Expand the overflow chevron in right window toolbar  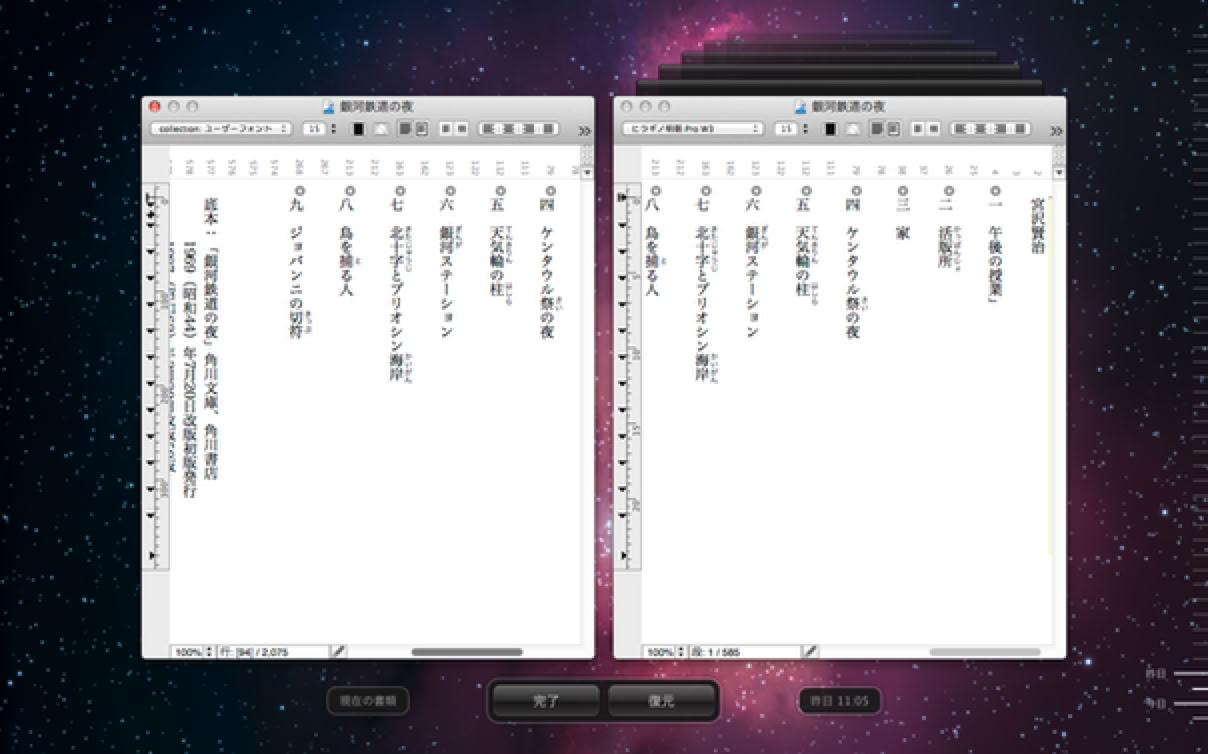pos(1055,130)
